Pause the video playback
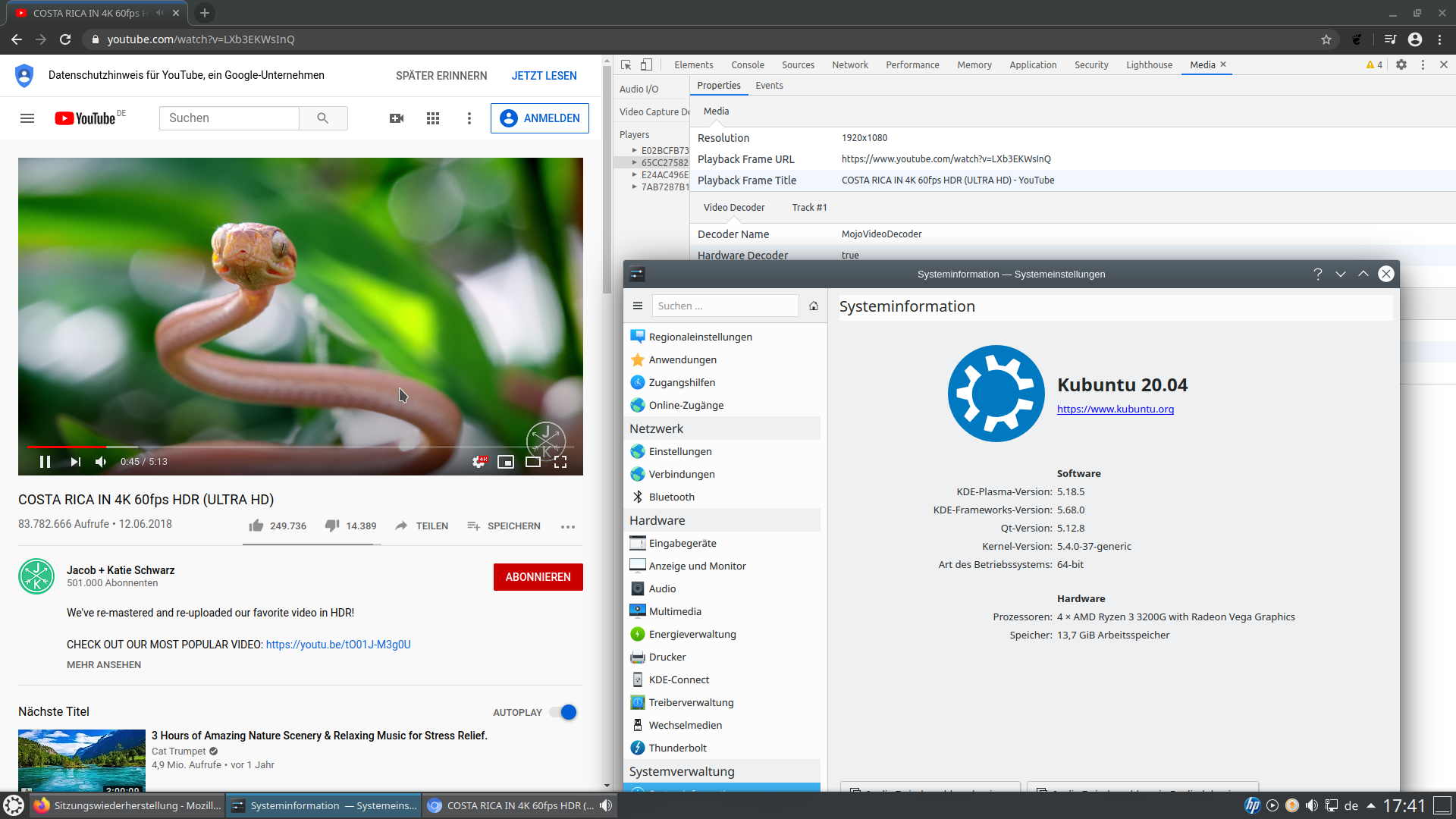 [x=45, y=462]
